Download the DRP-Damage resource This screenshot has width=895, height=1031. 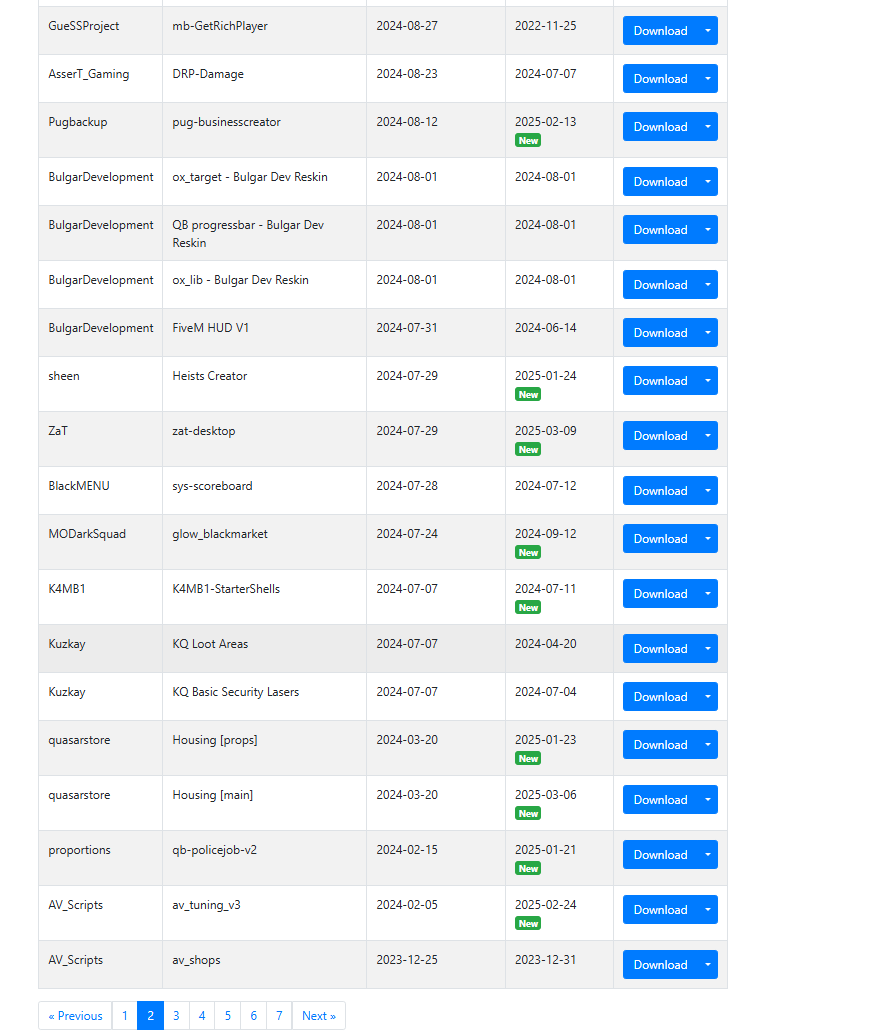pyautogui.click(x=660, y=79)
